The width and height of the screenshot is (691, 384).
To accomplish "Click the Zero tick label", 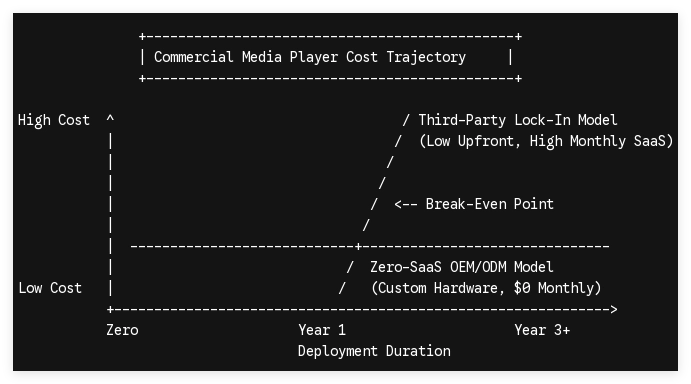I will click(122, 330).
